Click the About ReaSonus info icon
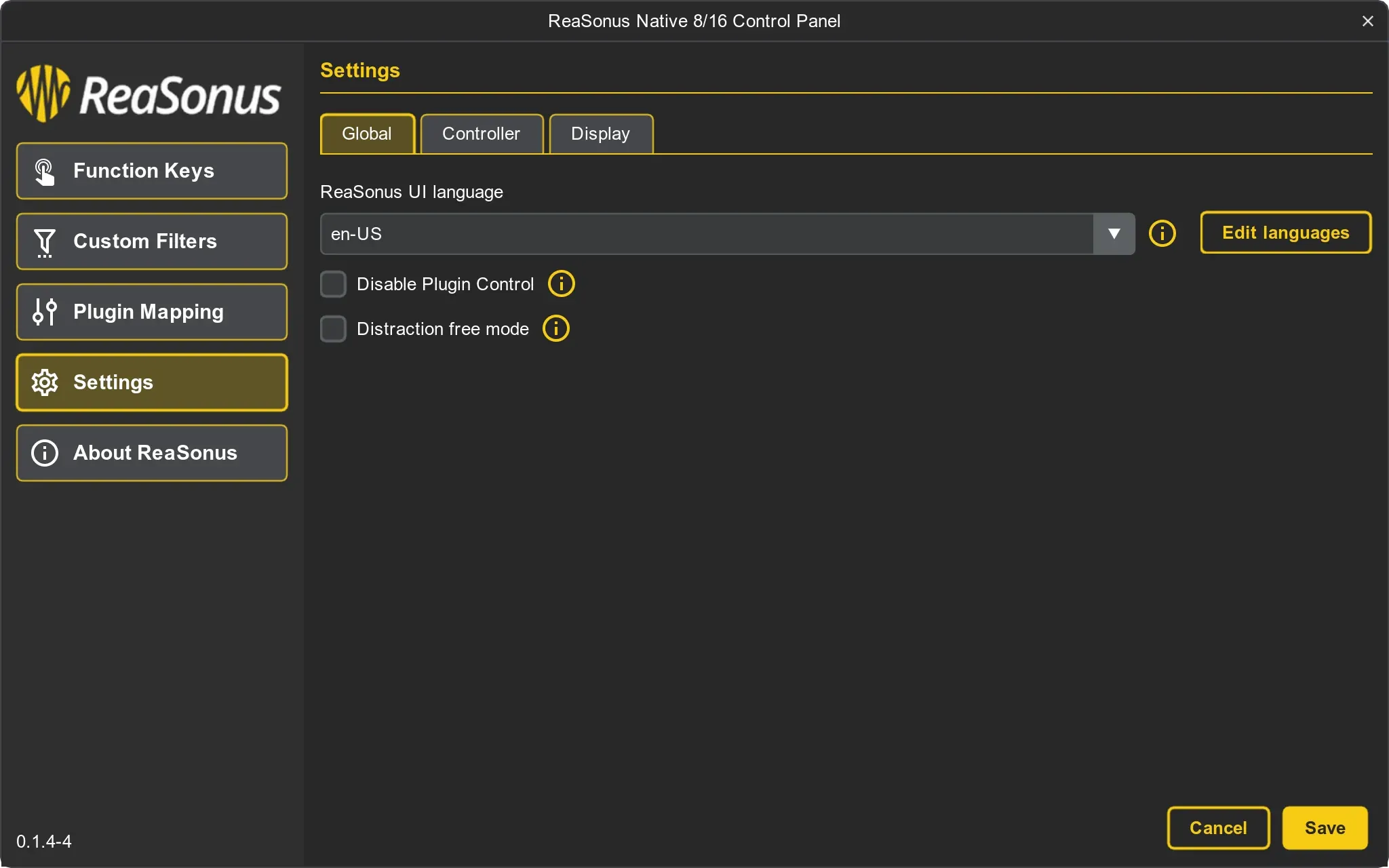 tap(45, 453)
